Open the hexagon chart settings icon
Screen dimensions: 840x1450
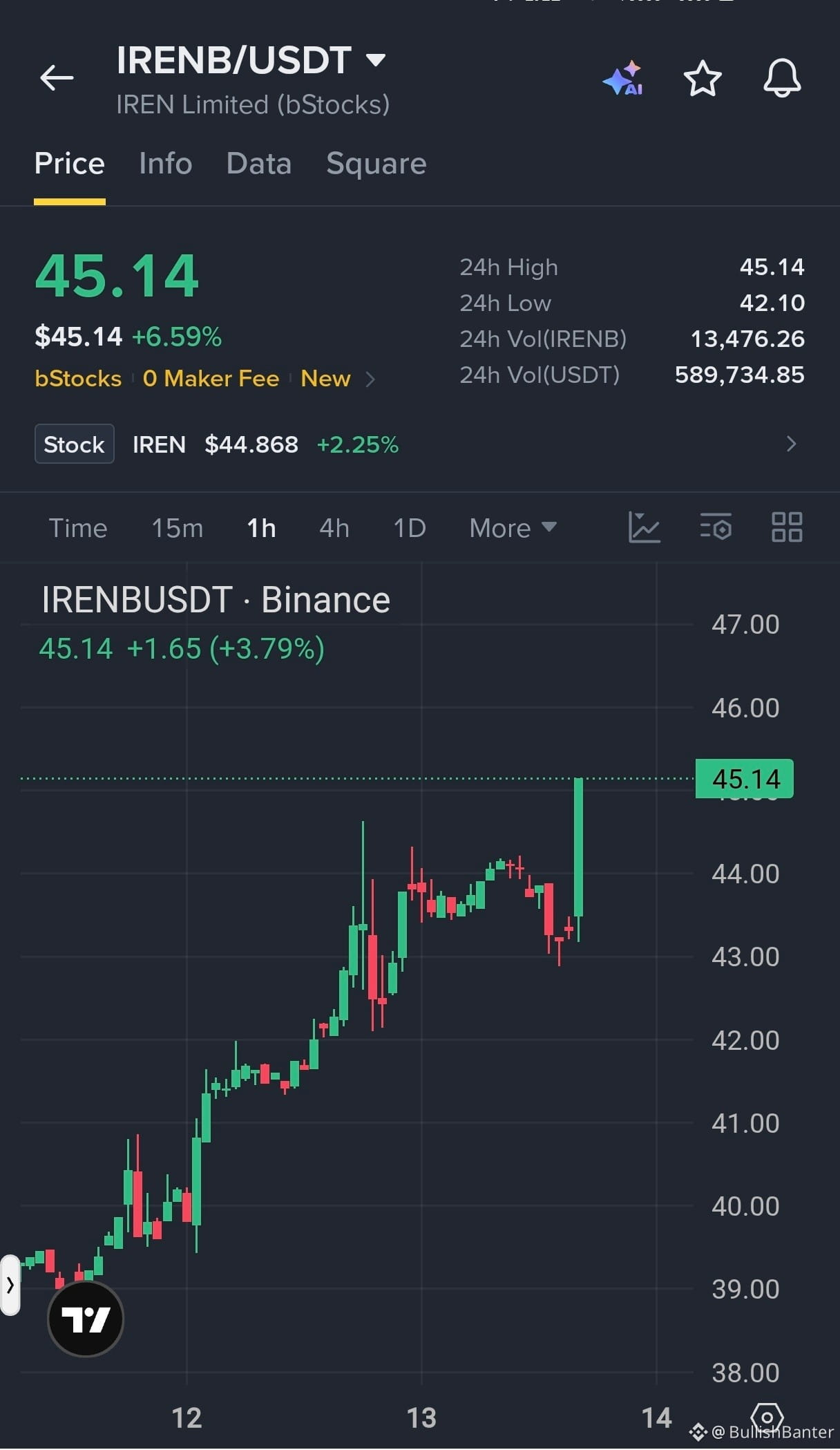point(767,1417)
